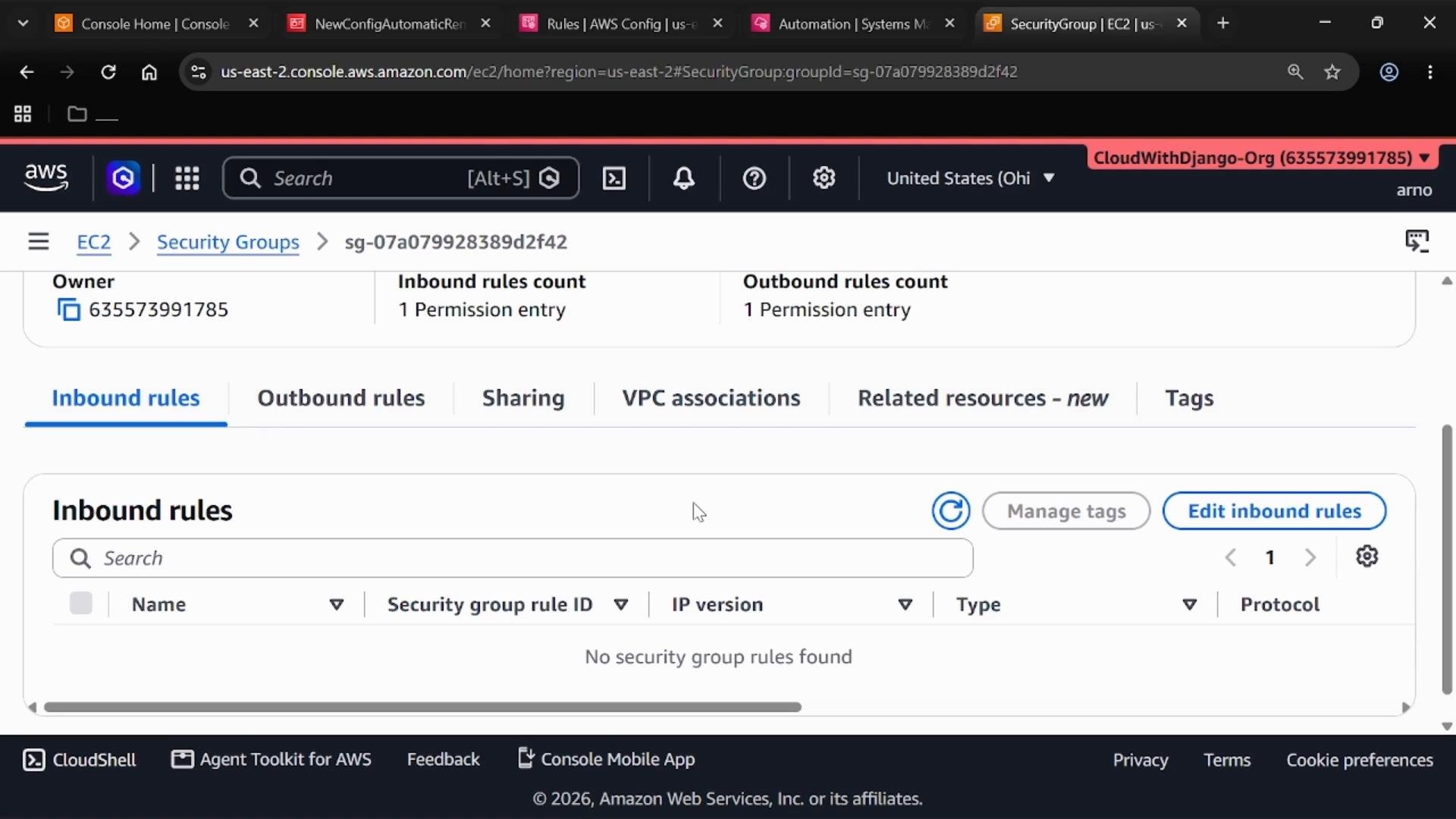Open the AWS services grid menu
Screen dimensions: 1456x819
point(187,178)
